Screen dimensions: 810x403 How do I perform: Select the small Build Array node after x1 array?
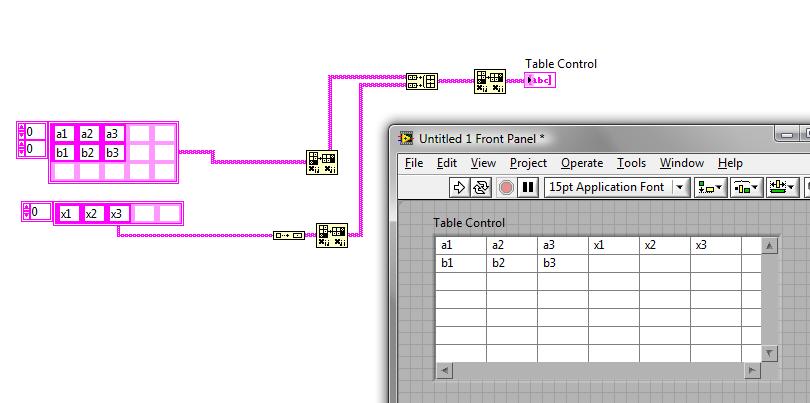point(289,236)
